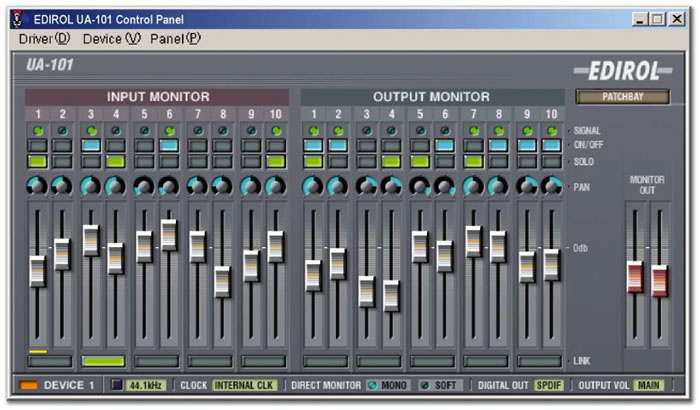The width and height of the screenshot is (700, 410).
Task: Open the 44.1kHz sample rate selector
Action: click(146, 384)
